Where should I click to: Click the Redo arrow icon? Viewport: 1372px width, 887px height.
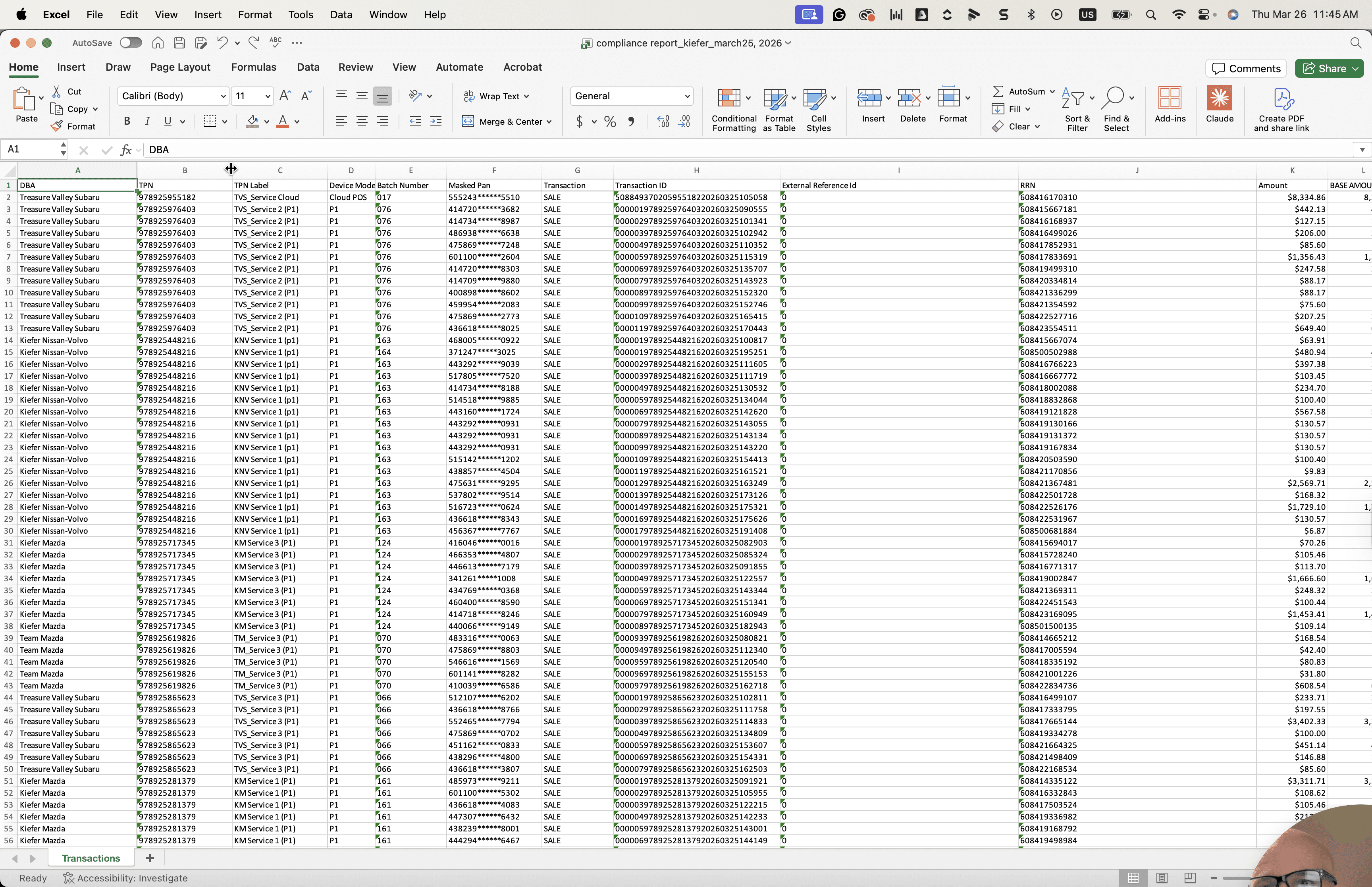(x=253, y=42)
